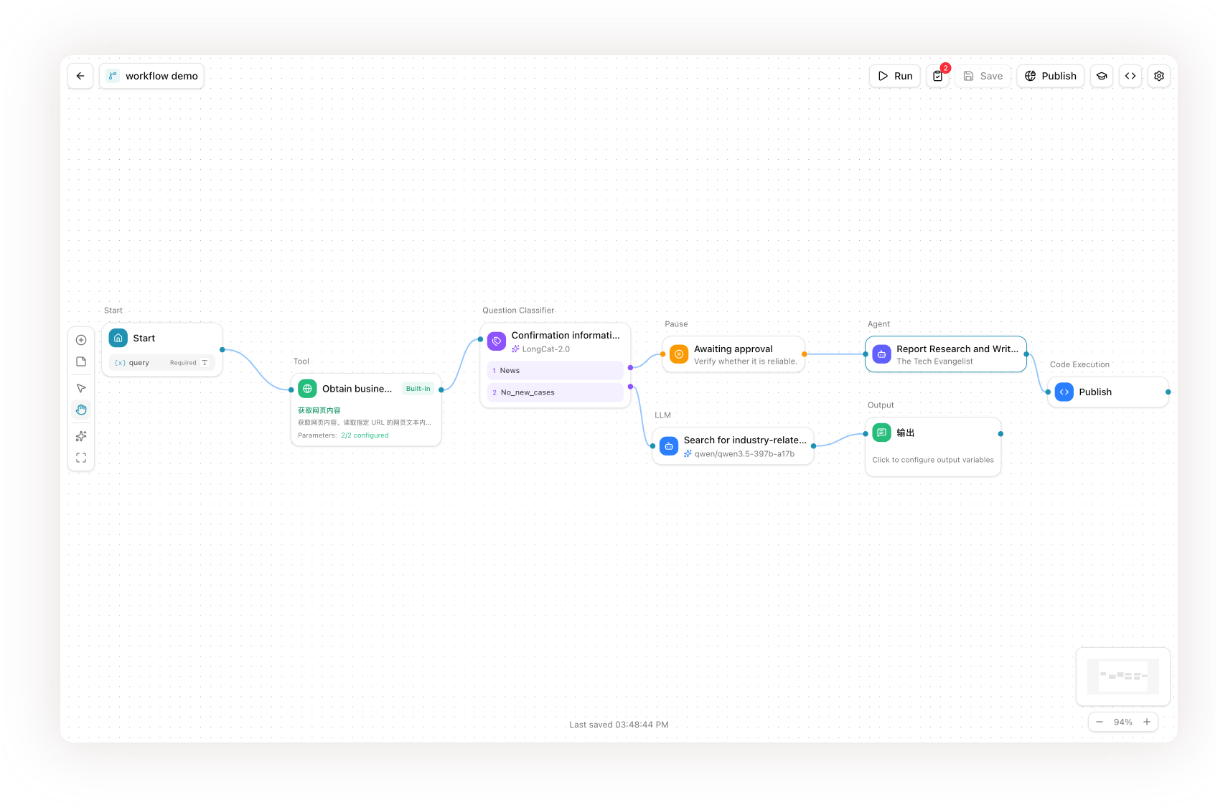Click the text type icon beside Required
Screen dimensions: 1217x808
[205, 362]
